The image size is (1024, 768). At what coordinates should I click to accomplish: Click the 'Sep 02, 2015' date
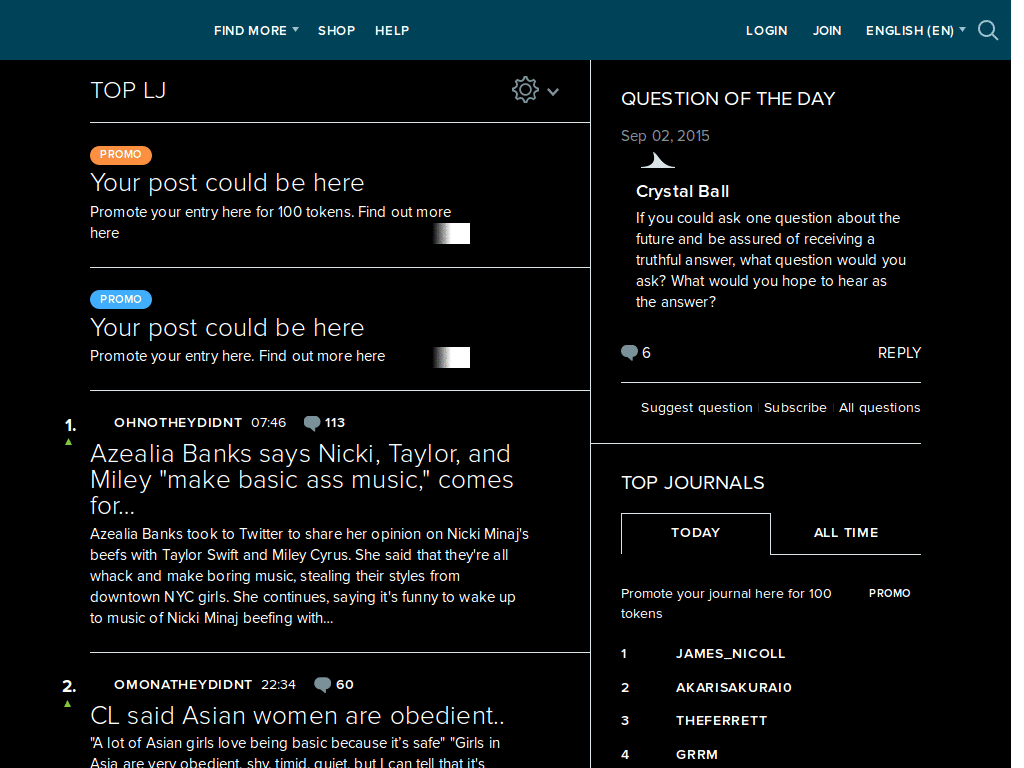665,136
